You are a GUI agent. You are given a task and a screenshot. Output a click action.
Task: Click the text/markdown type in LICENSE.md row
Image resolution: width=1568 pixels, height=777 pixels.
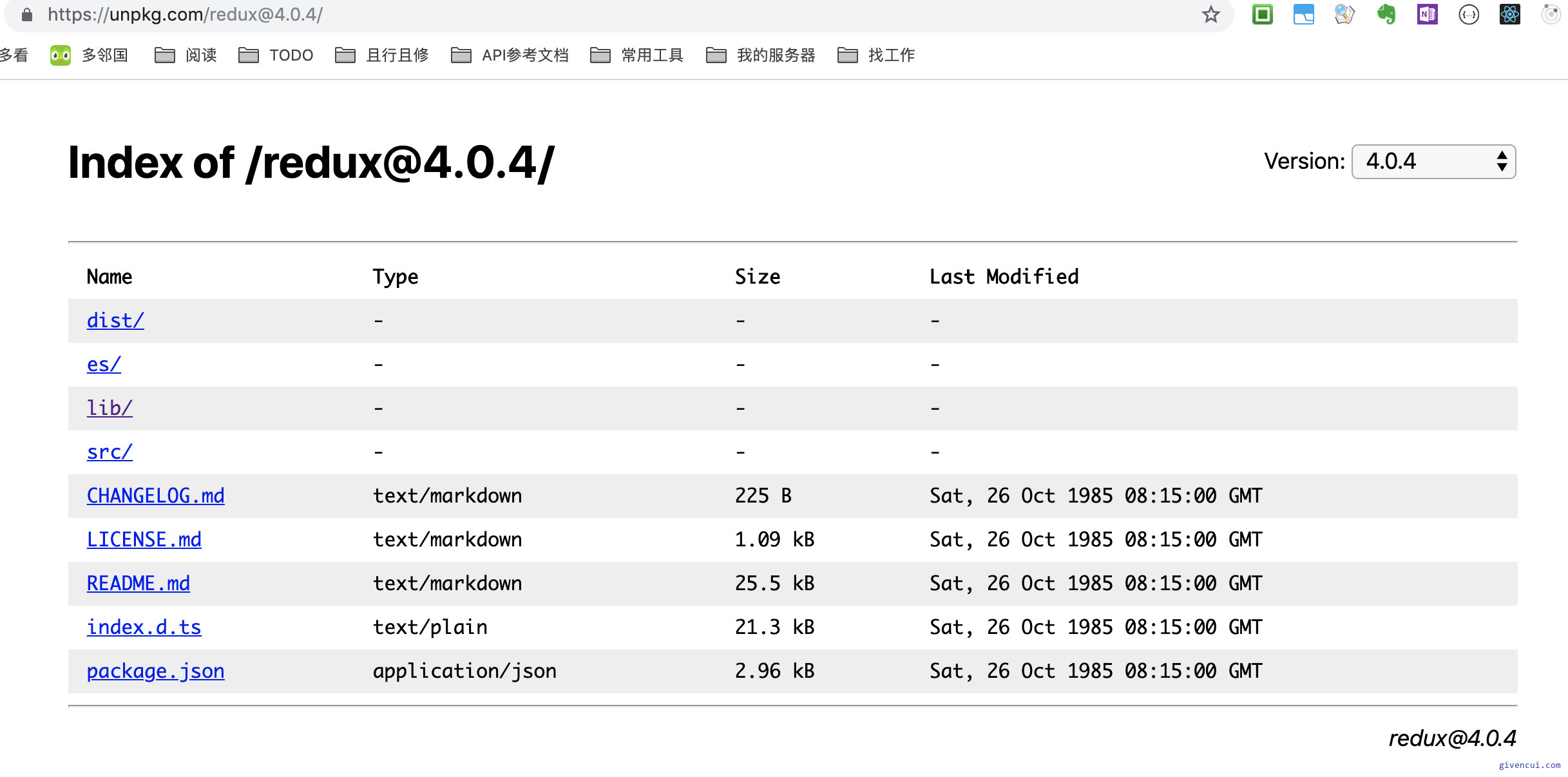click(447, 539)
